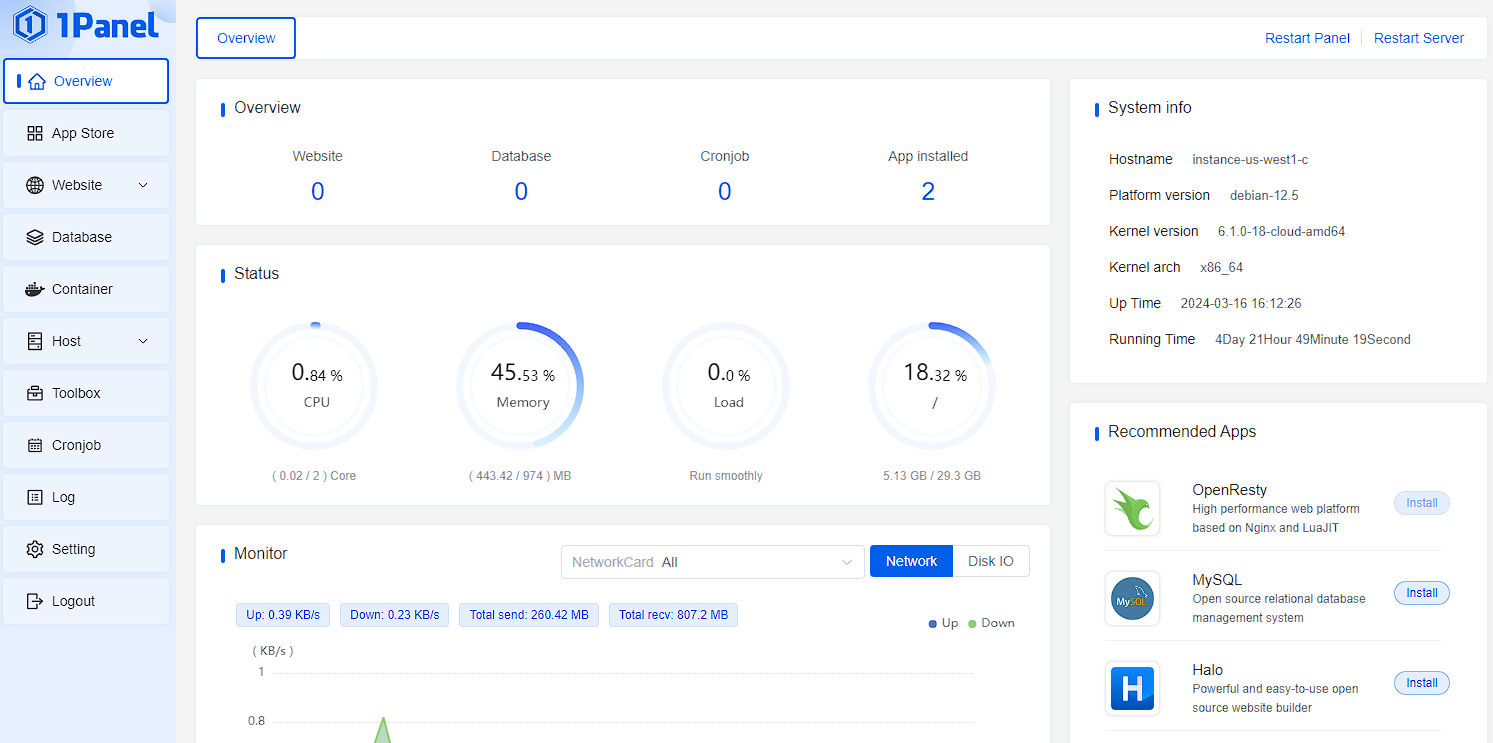Click the Website globe icon
The height and width of the screenshot is (743, 1493).
35,185
